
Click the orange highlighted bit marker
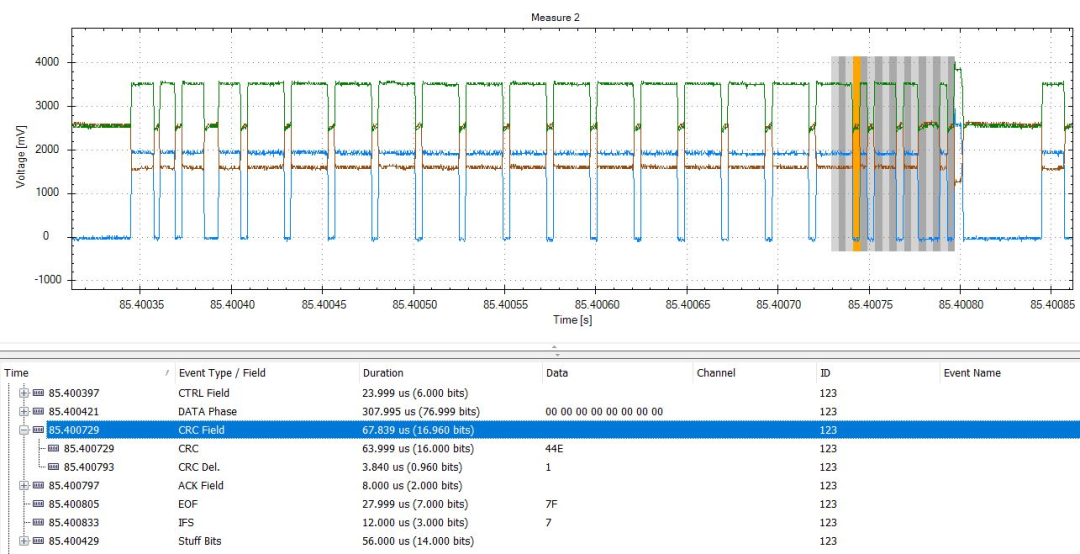pyautogui.click(x=857, y=153)
